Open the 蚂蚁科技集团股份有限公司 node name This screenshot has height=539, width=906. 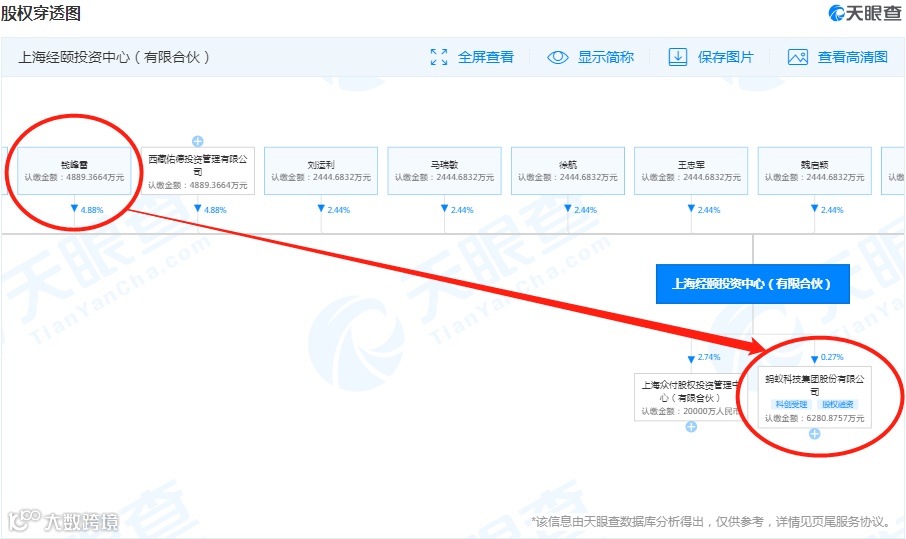[x=815, y=385]
